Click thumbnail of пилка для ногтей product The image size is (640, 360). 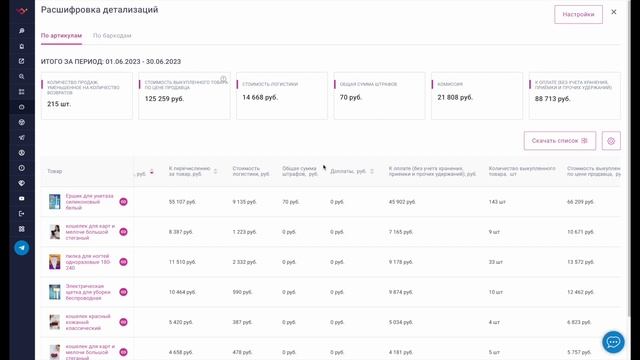coord(55,262)
